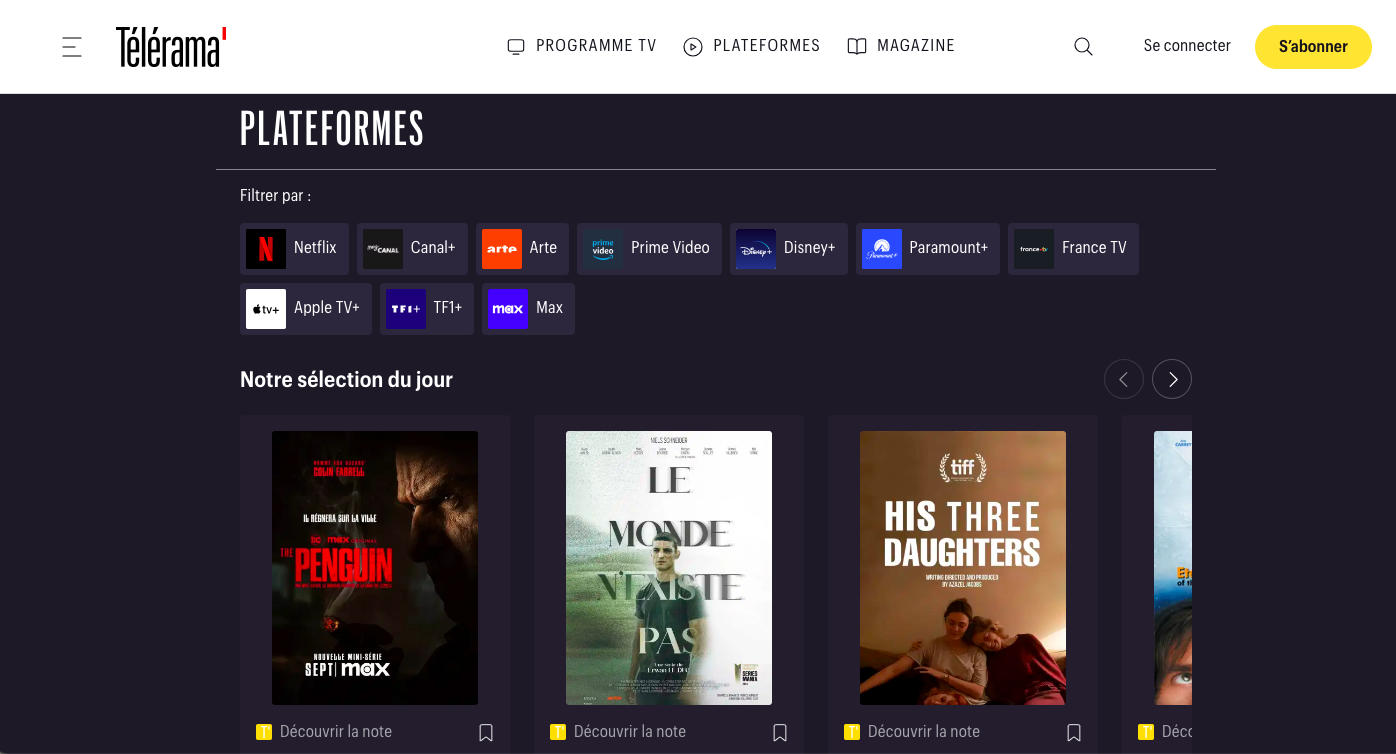Screen dimensions: 1396x754
Task: Open Le Monde n'existe pas poster
Action: (x=669, y=568)
